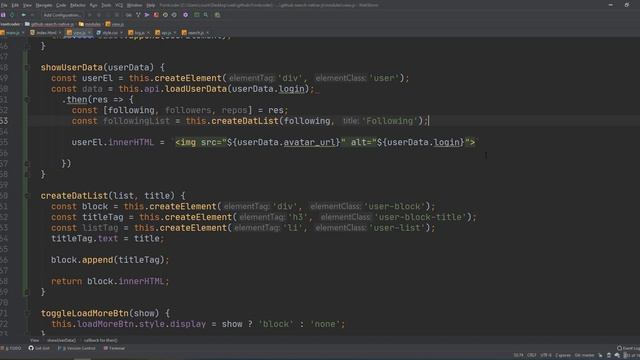Viewport: 640px width, 360px height.
Task: Select the view.js breadcrumb
Action: point(115,24)
